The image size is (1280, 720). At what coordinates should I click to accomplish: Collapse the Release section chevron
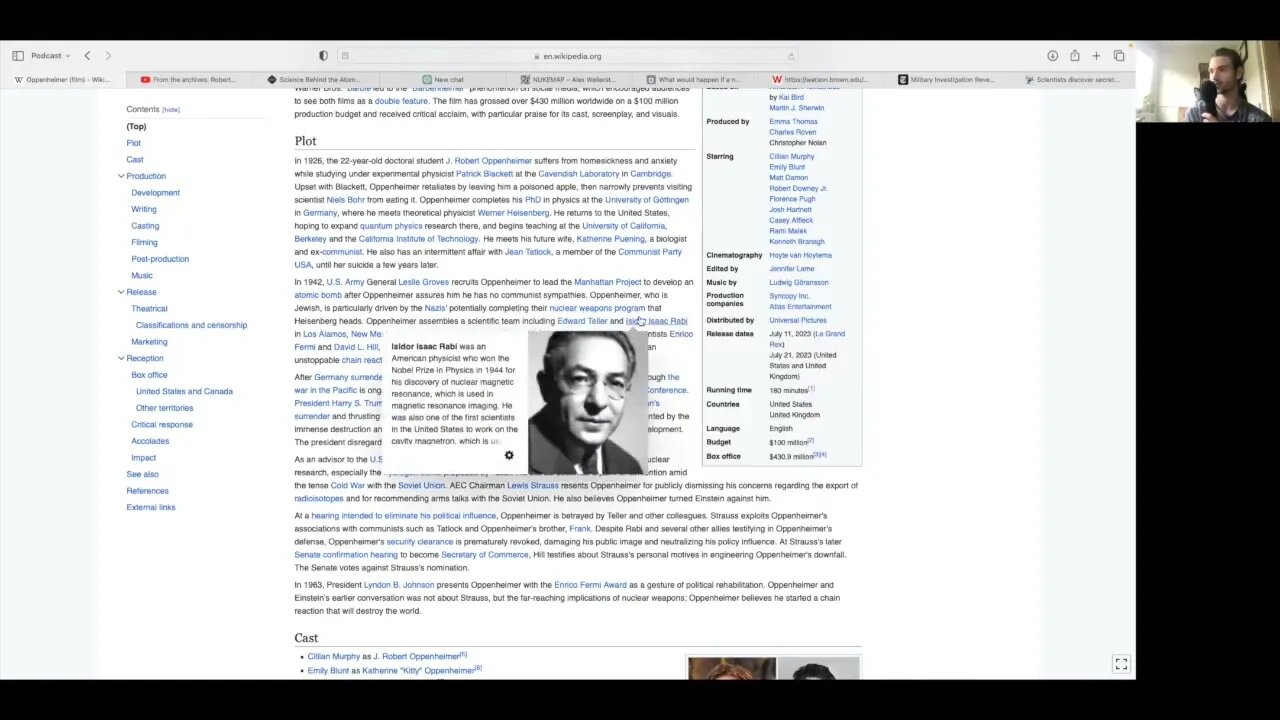(x=121, y=292)
